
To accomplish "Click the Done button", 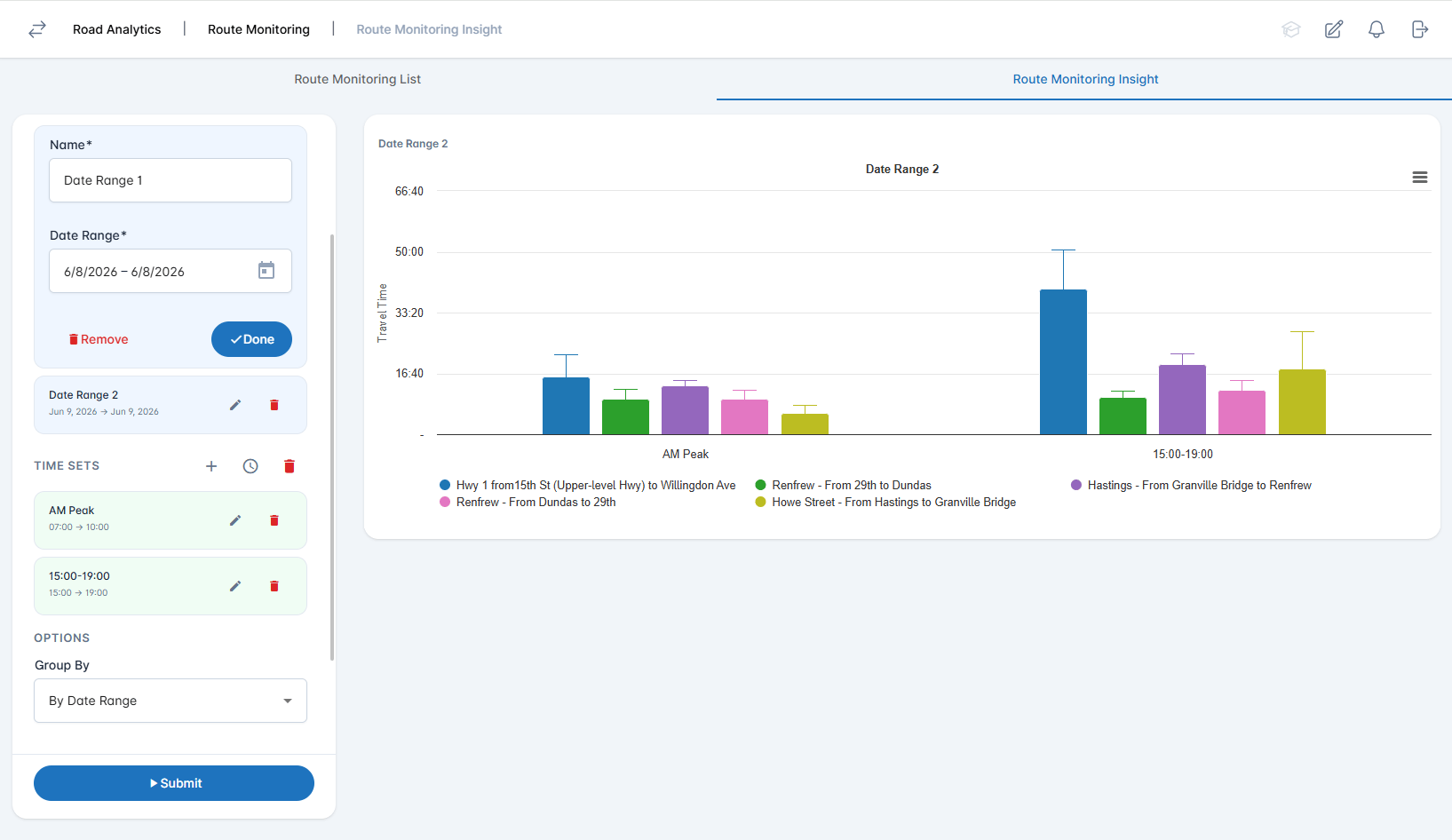I will click(251, 339).
